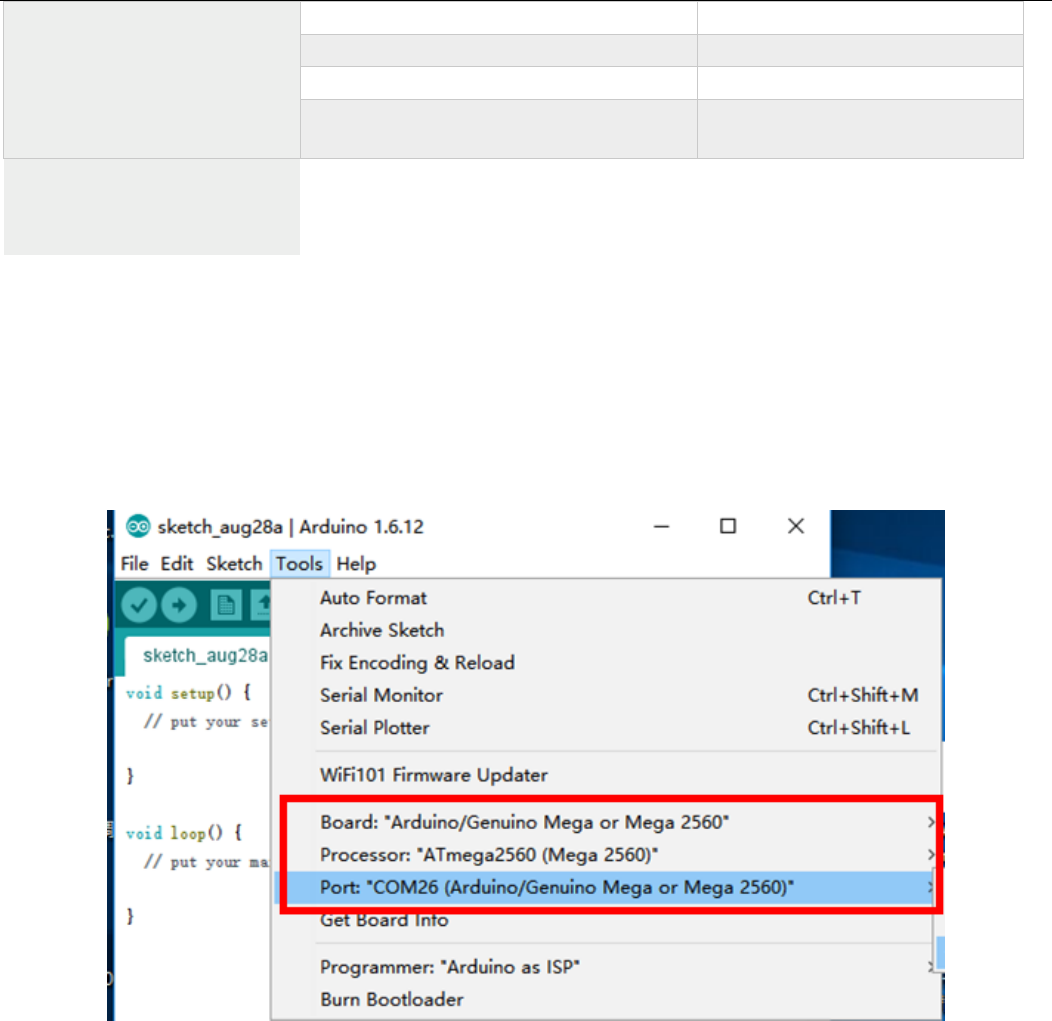Viewport: 1052px width, 1021px height.
Task: Open the File menu
Action: (x=134, y=563)
